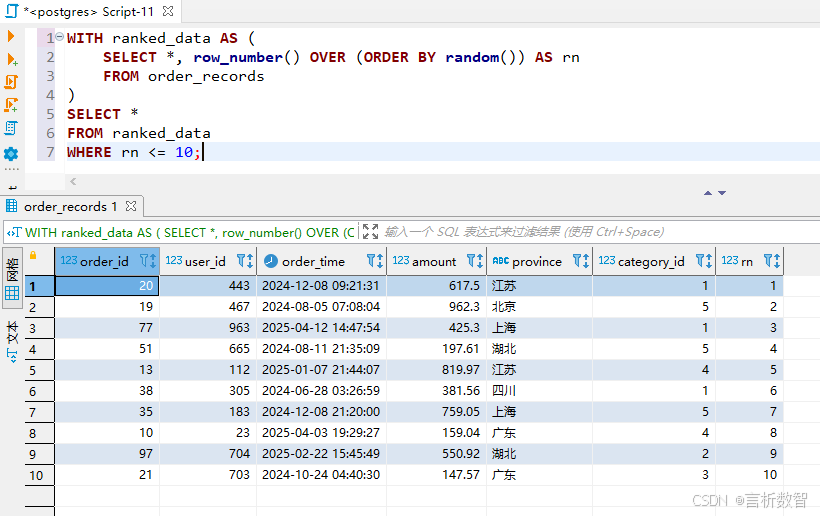
Task: Sort by the category_id column arrows
Action: coord(708,260)
